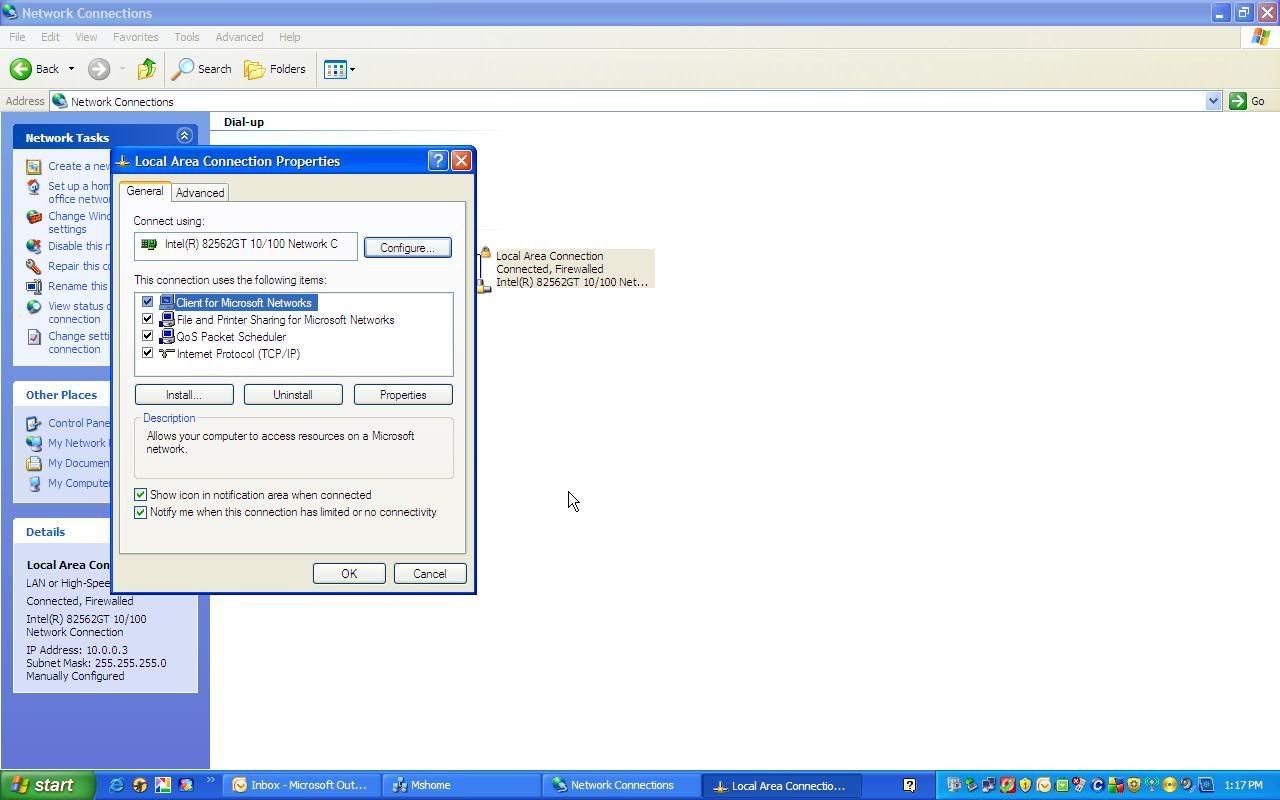
Task: Click the adapter name field
Action: (246, 245)
